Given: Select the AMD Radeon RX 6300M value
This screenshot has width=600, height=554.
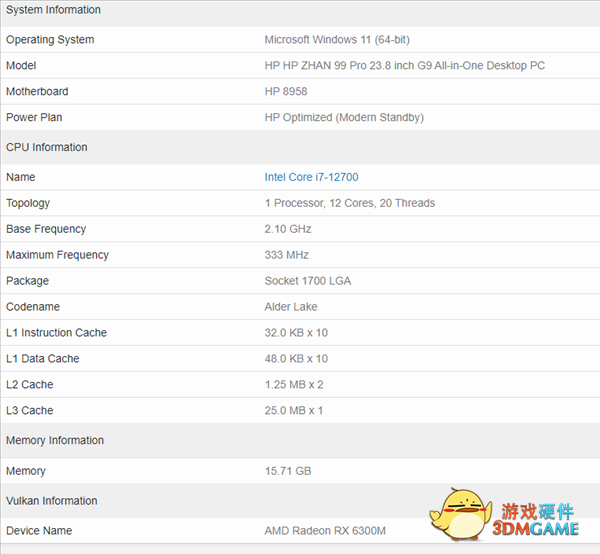Looking at the screenshot, I should (x=325, y=531).
